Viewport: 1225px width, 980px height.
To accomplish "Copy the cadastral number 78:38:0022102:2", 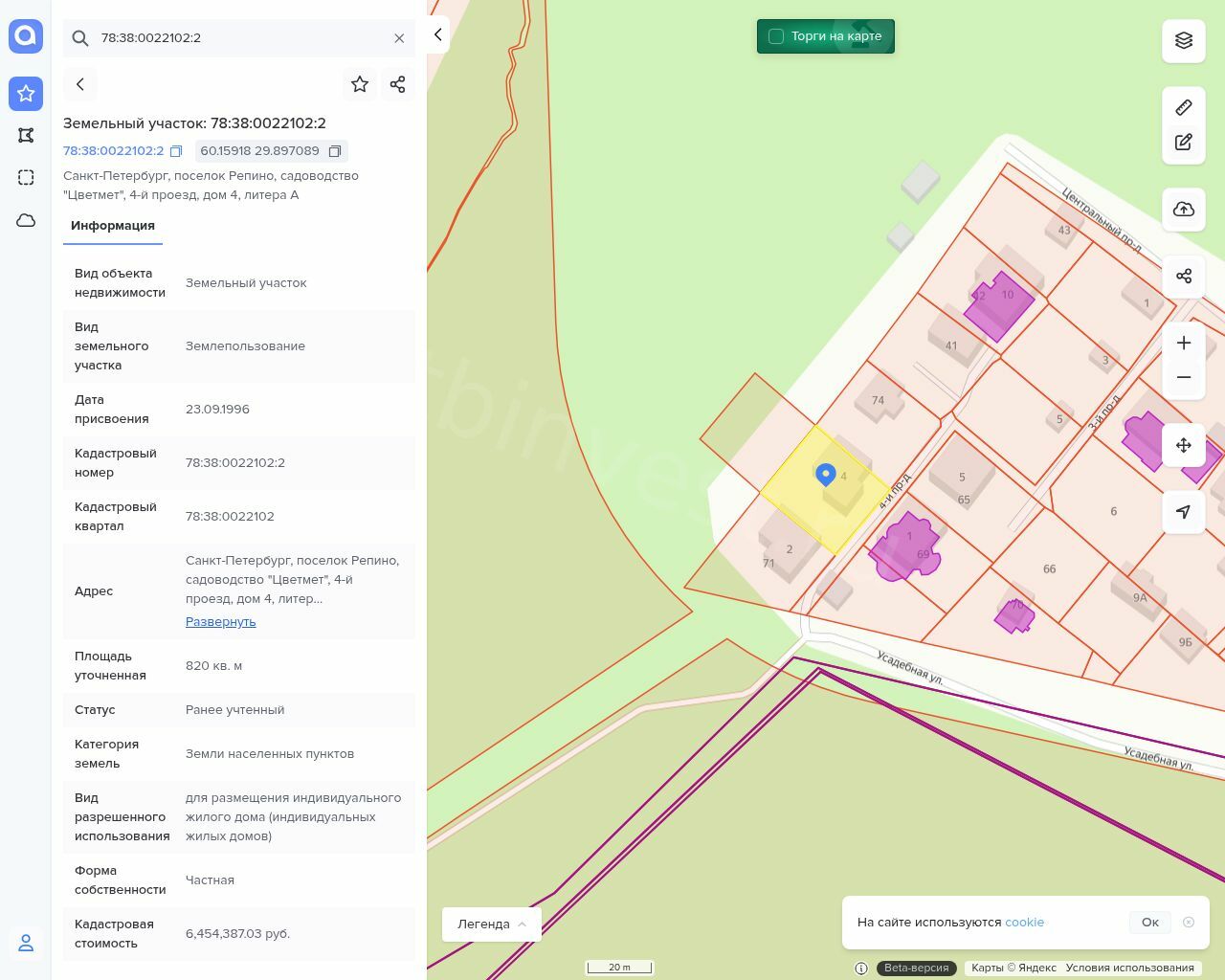I will point(176,151).
